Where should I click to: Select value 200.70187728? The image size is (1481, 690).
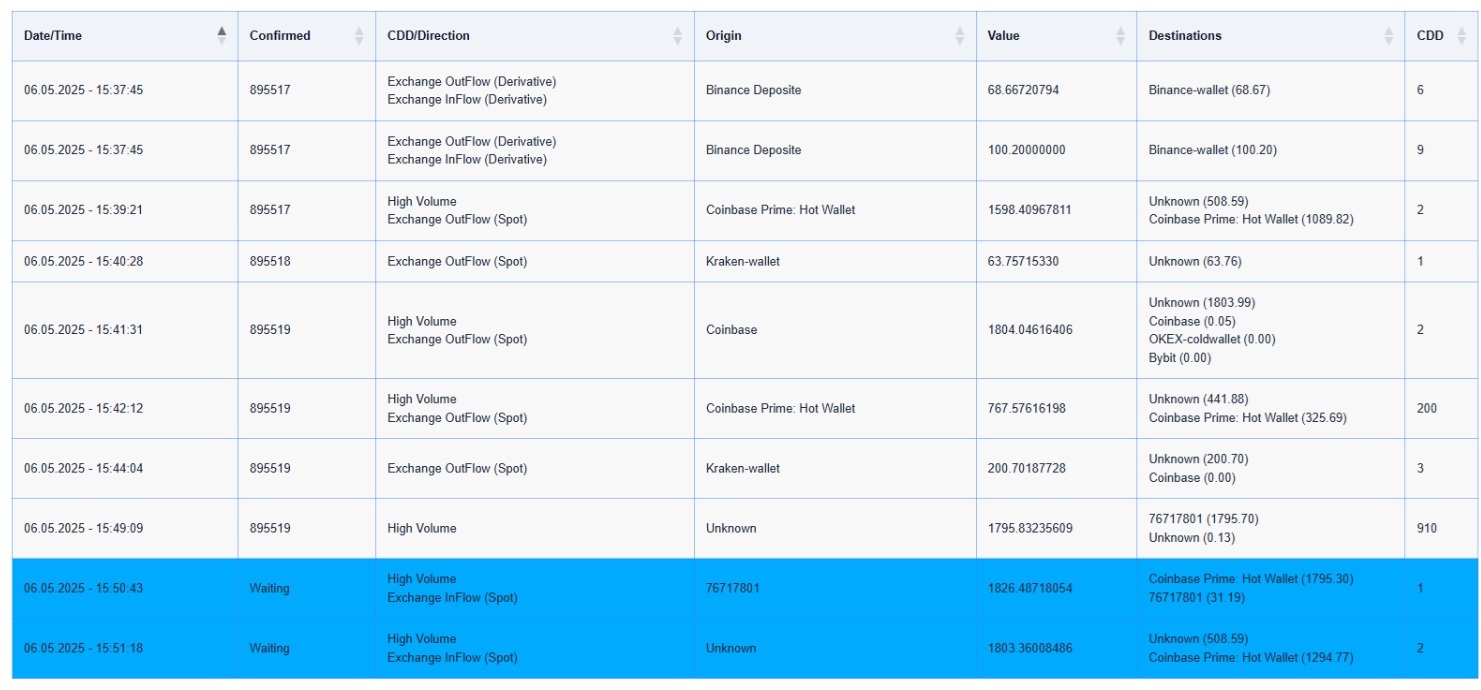click(x=1027, y=468)
